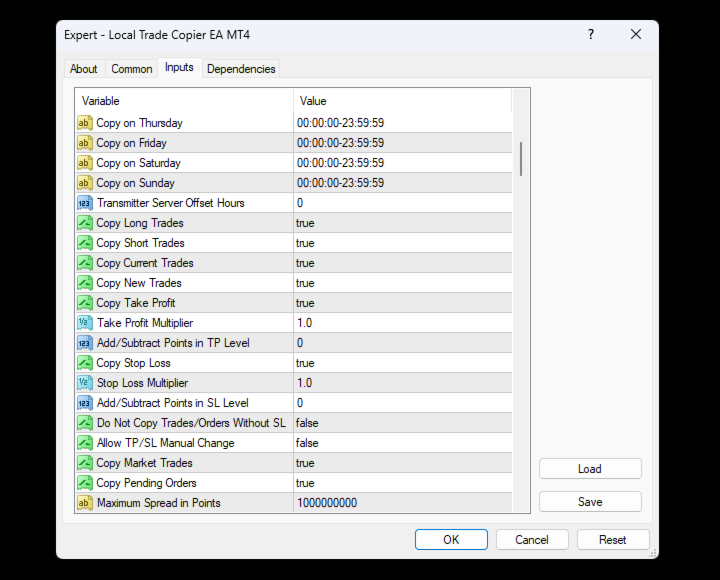Click icon beside Do Not Copy Trades/Orders Without SL

85,423
